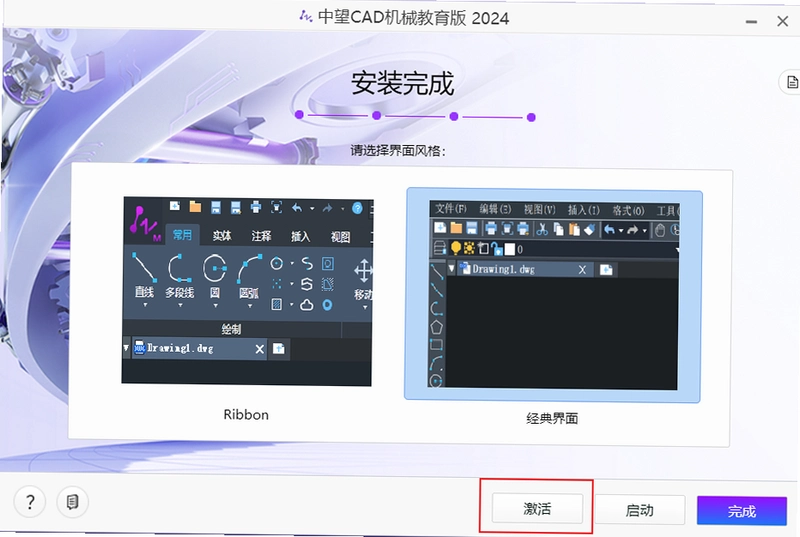Click the 完成 finish button

click(x=742, y=510)
